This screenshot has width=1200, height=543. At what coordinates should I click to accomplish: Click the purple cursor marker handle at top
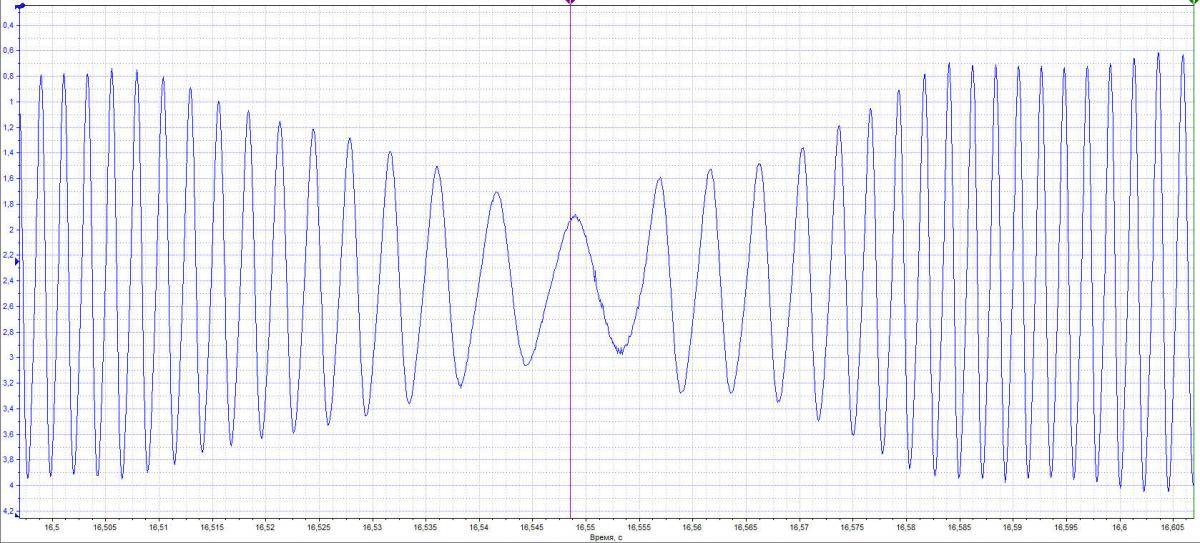point(570,3)
